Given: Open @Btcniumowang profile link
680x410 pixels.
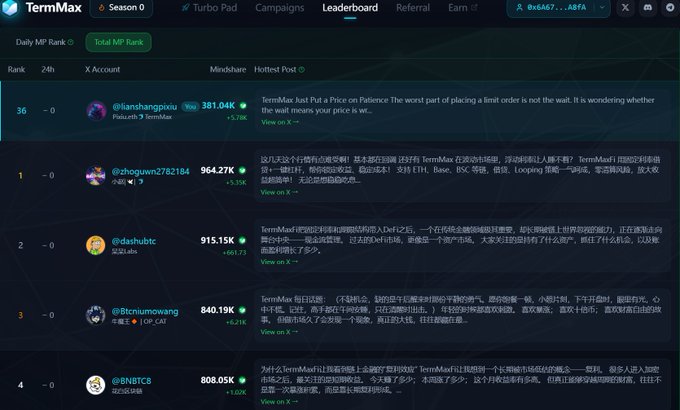Looking at the screenshot, I should (x=145, y=311).
